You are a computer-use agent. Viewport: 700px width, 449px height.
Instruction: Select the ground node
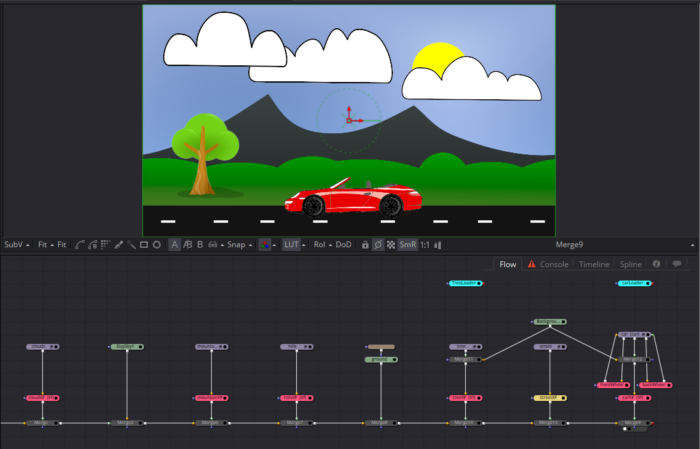(x=381, y=359)
